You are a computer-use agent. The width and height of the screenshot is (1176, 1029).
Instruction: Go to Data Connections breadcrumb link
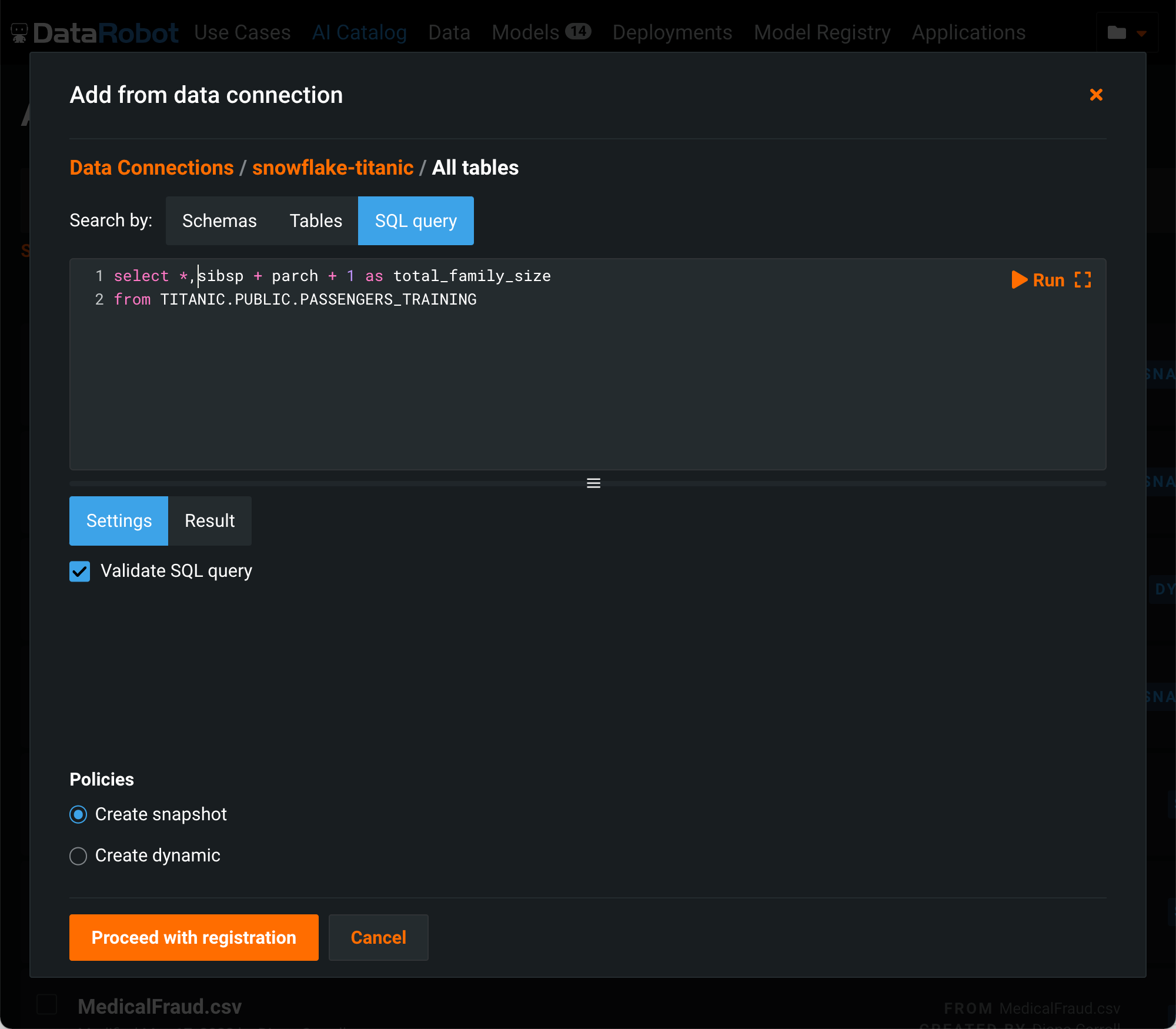152,168
